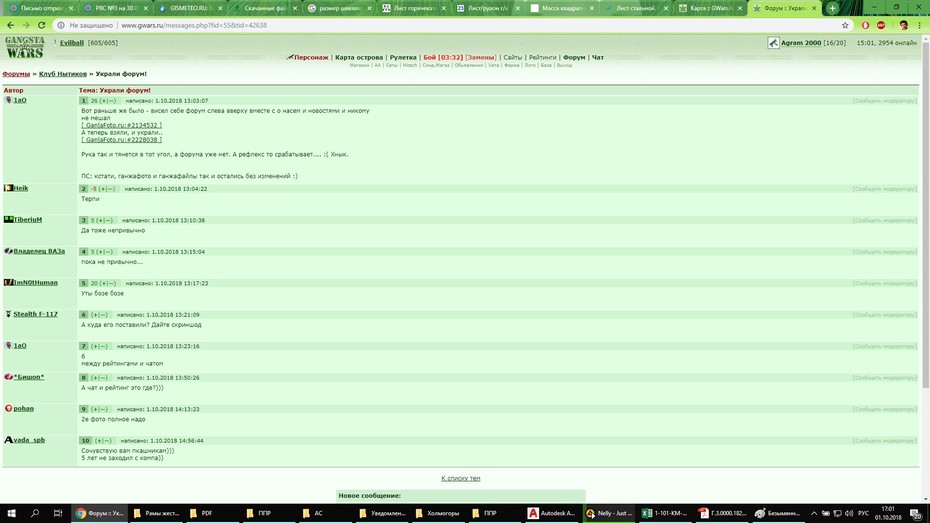Go to the Клуб Нытиков breadcrumb

coord(63,74)
